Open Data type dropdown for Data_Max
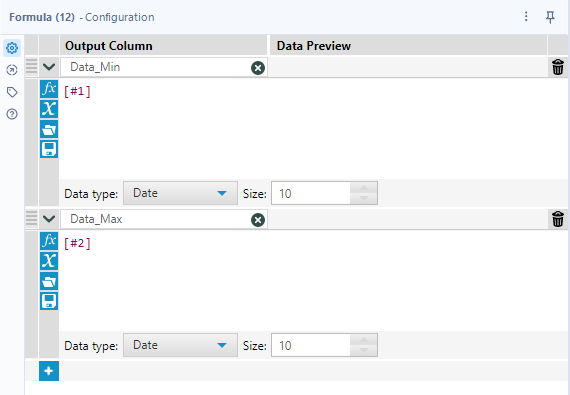Viewport: 570px width, 395px height. click(180, 345)
